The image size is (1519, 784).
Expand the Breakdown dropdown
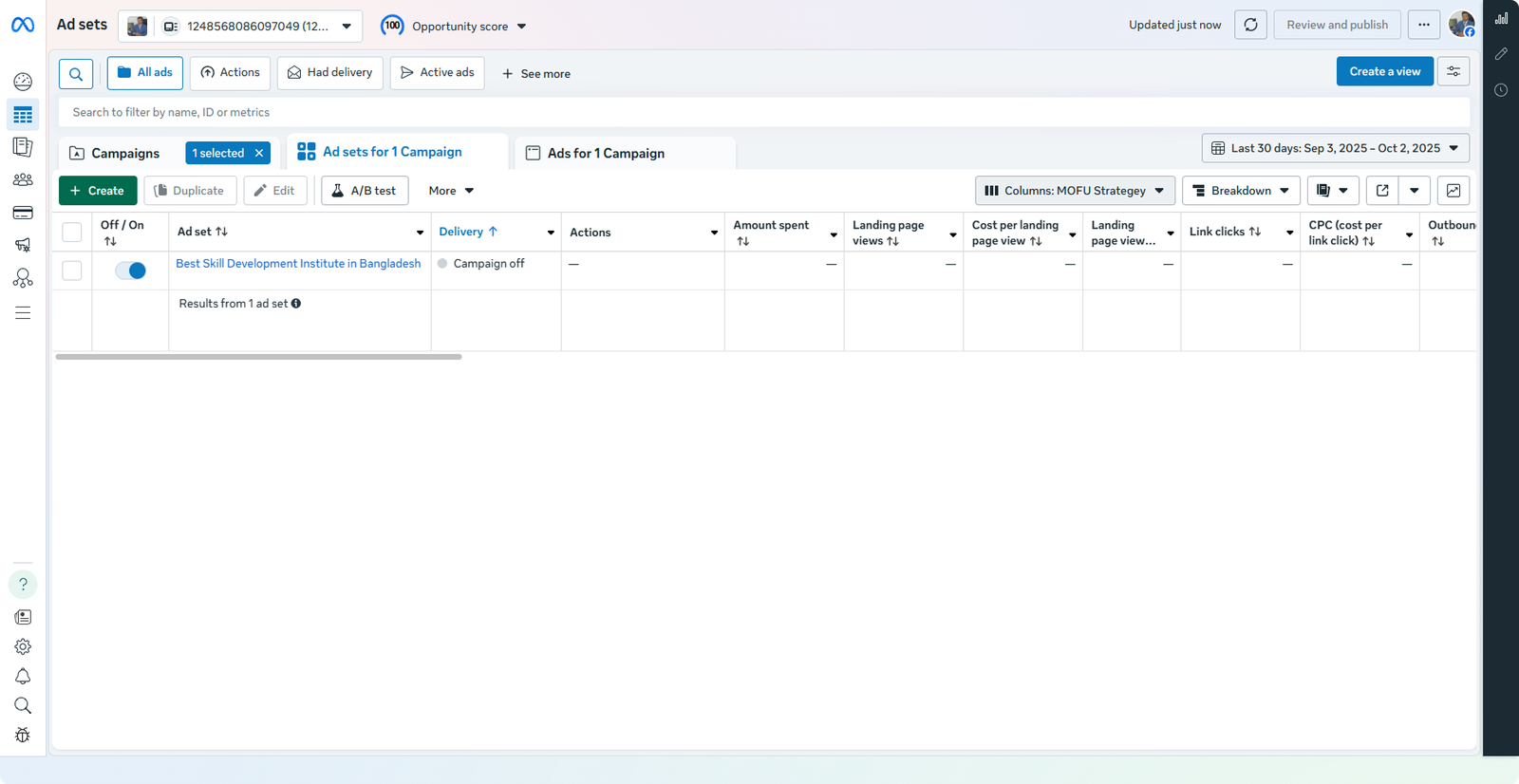[1241, 191]
